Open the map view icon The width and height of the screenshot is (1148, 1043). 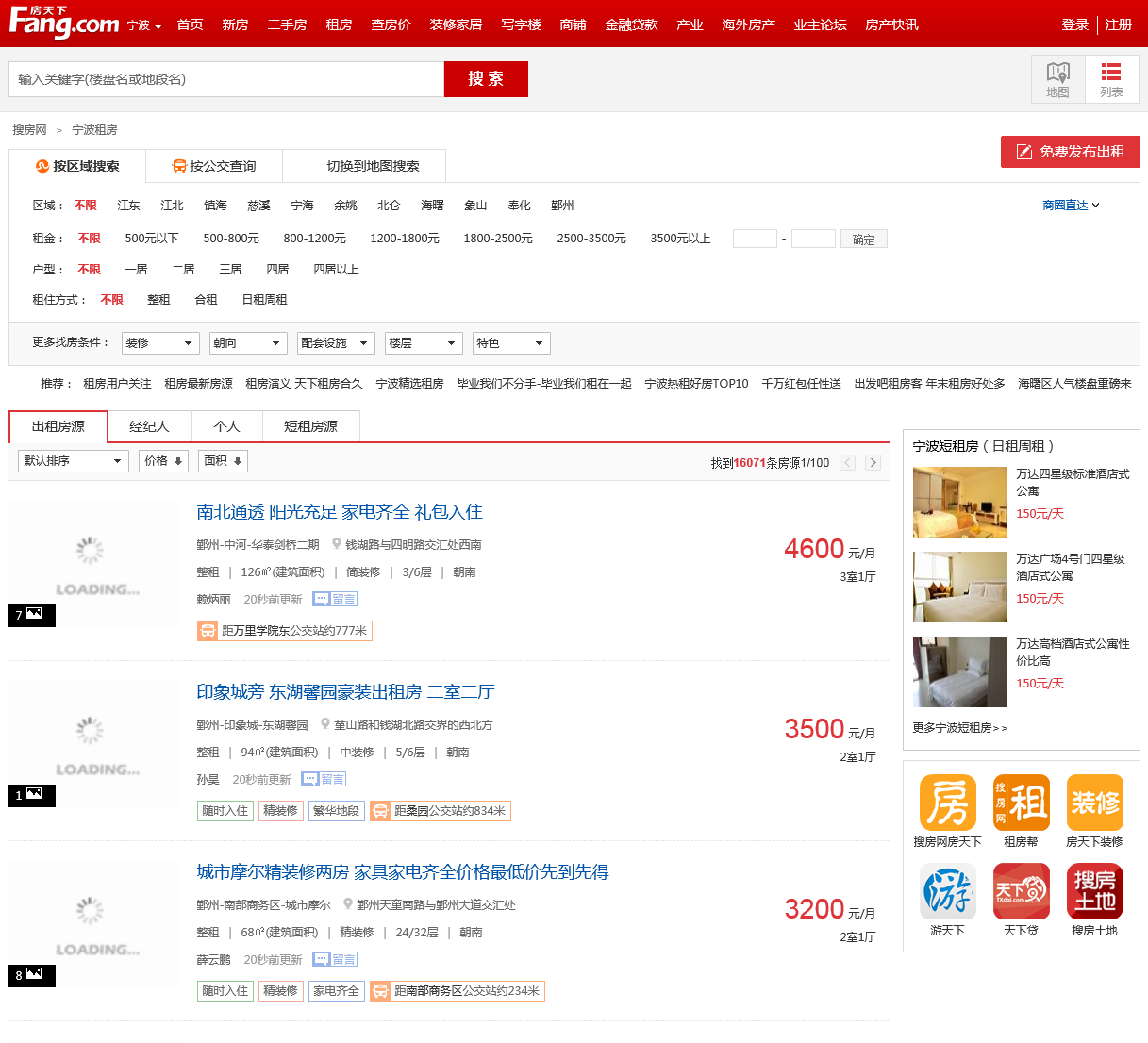coord(1057,79)
